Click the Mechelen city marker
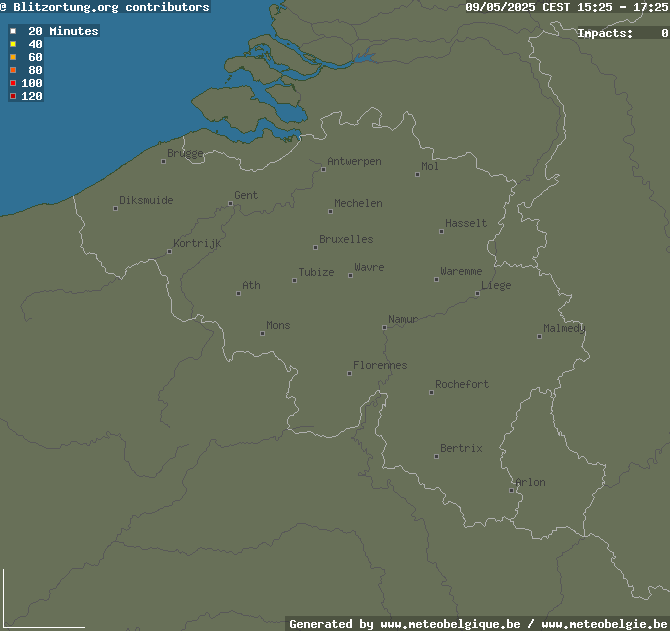Screen dimensions: 670x631 [330, 211]
